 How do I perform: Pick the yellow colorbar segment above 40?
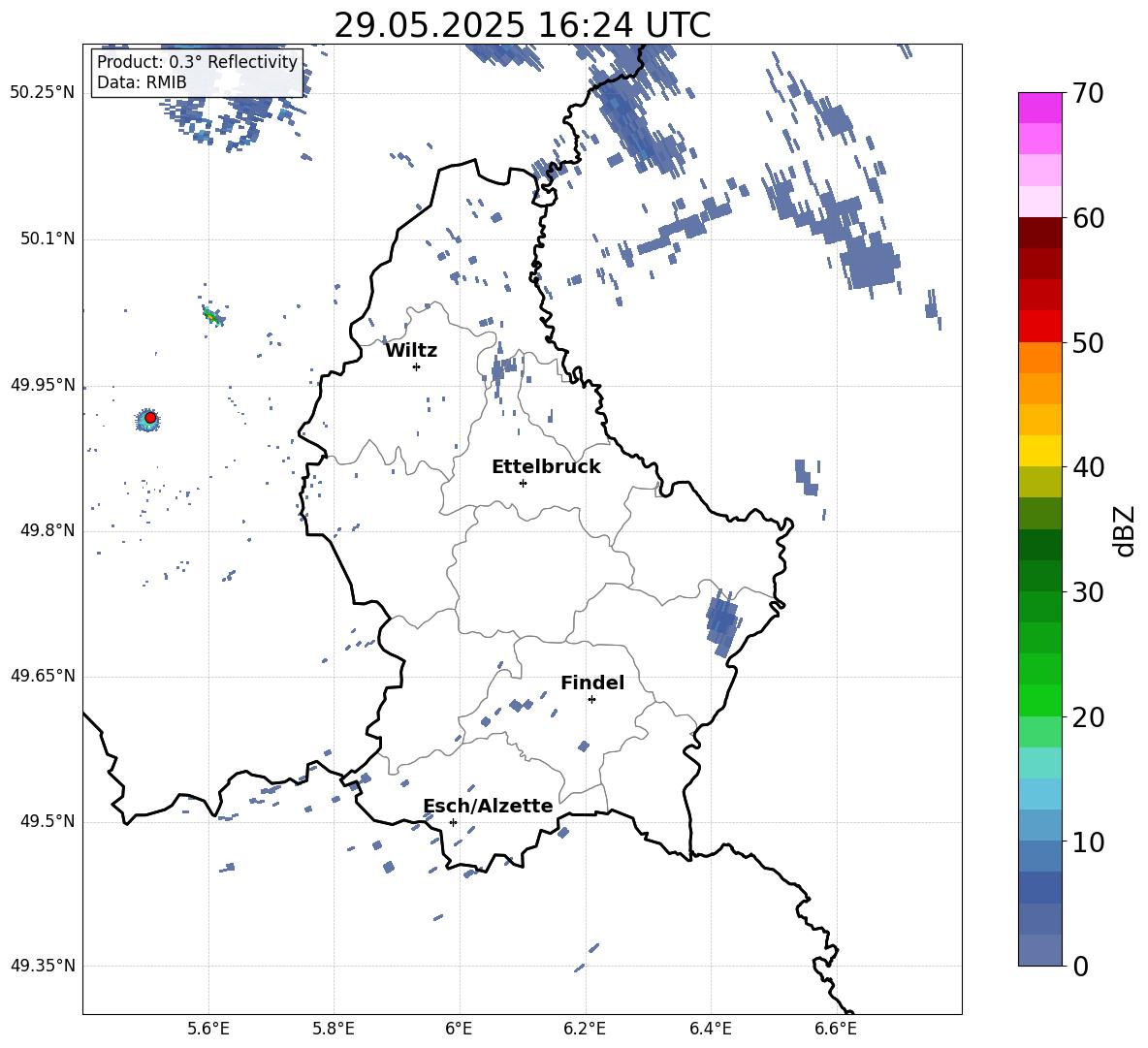(x=1040, y=451)
